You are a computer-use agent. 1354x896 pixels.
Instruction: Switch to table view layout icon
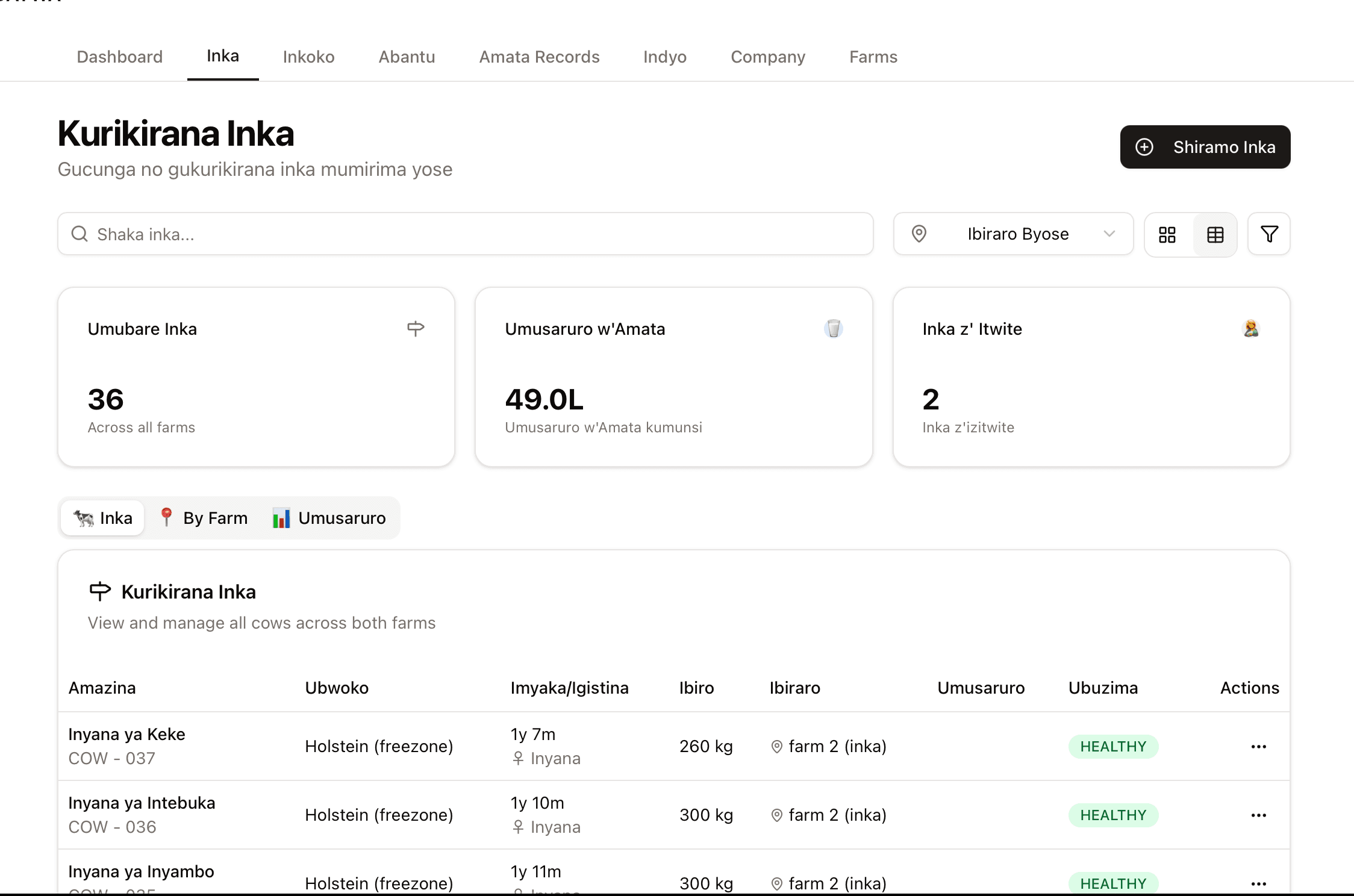coord(1215,234)
